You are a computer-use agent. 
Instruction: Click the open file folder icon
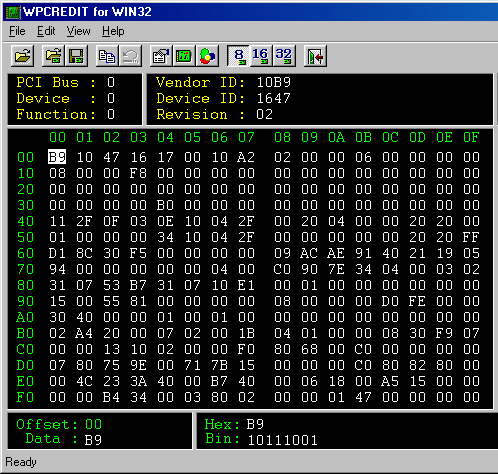(x=22, y=56)
